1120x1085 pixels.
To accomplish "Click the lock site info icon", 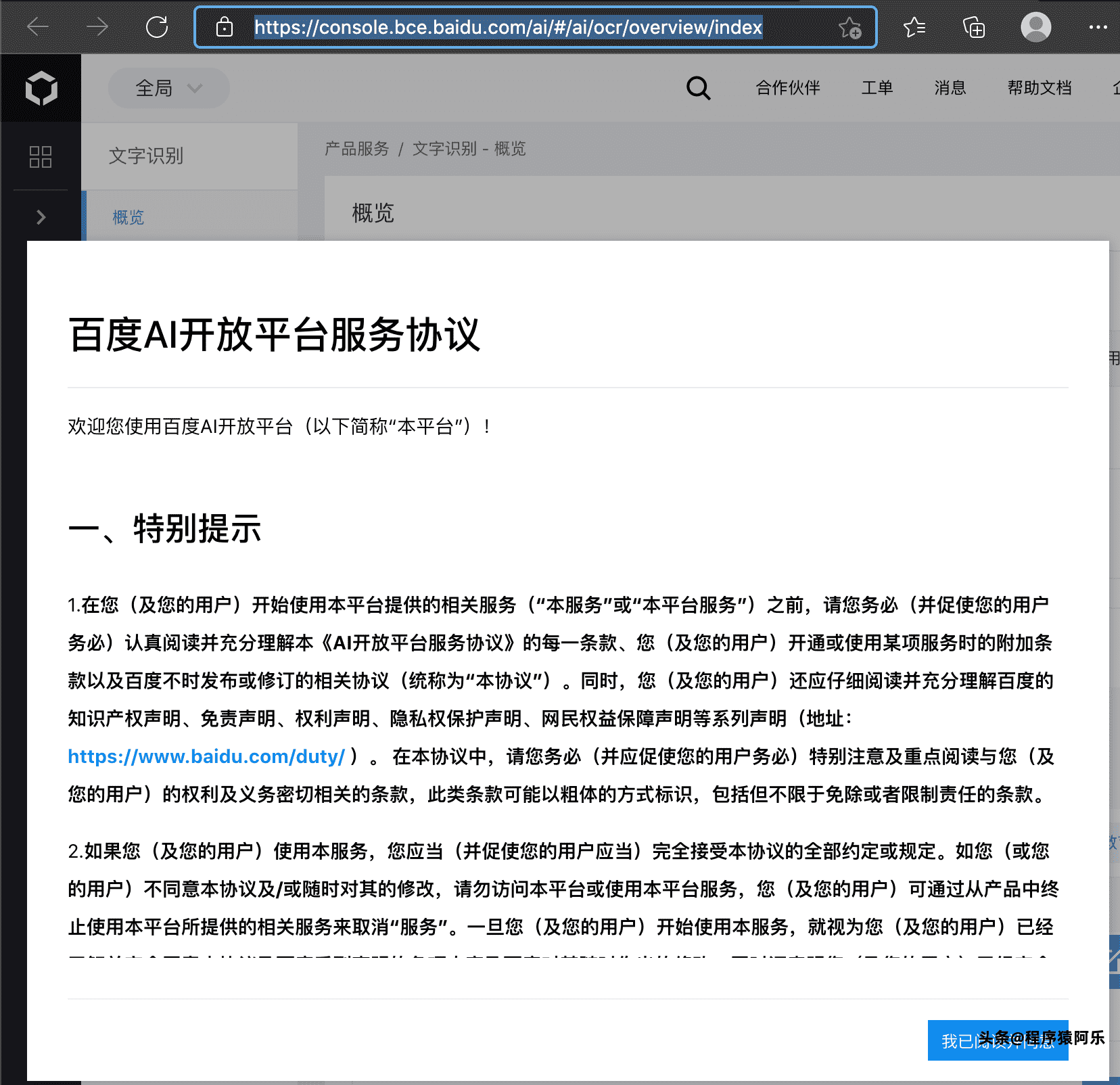I will coord(224,27).
